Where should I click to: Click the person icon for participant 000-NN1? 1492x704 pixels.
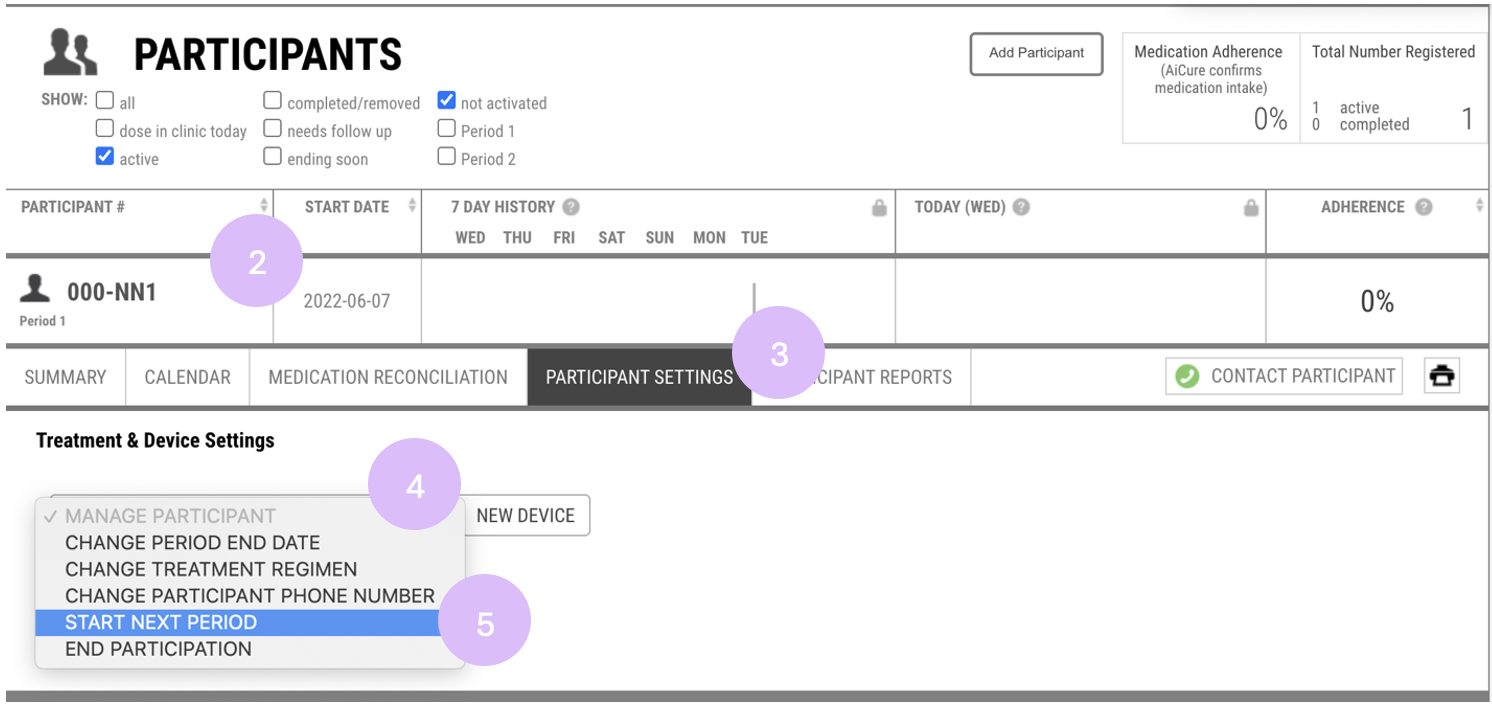(35, 290)
